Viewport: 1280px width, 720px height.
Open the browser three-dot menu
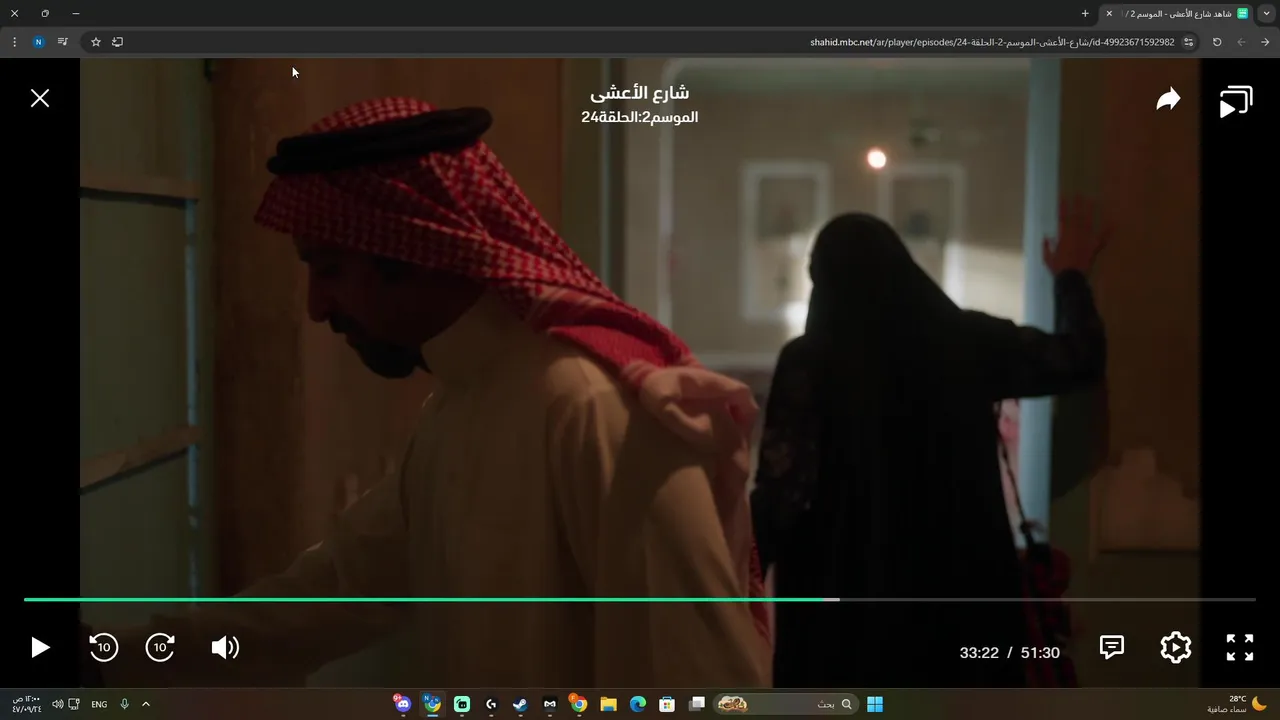point(14,42)
